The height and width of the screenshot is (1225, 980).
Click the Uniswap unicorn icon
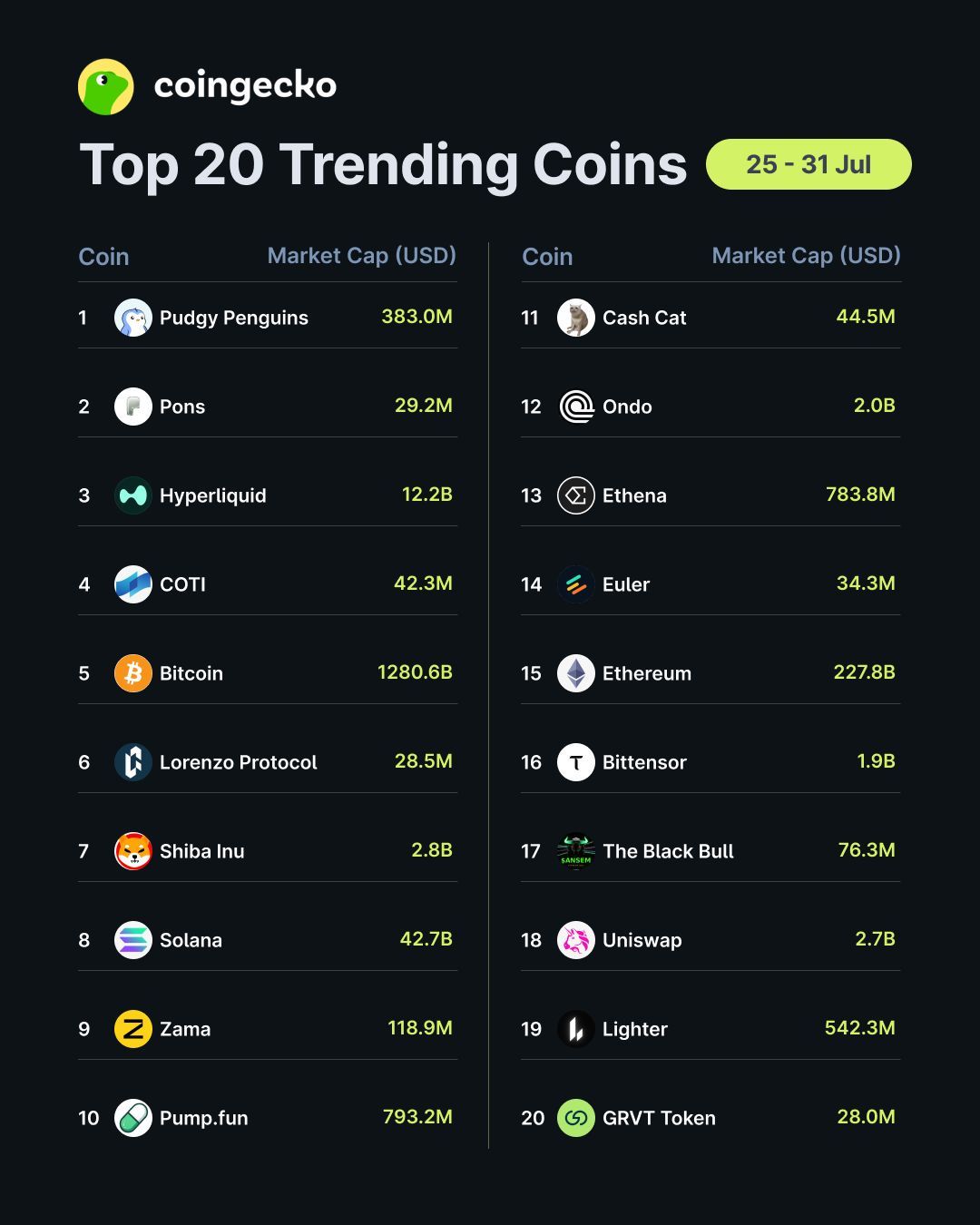pos(576,940)
